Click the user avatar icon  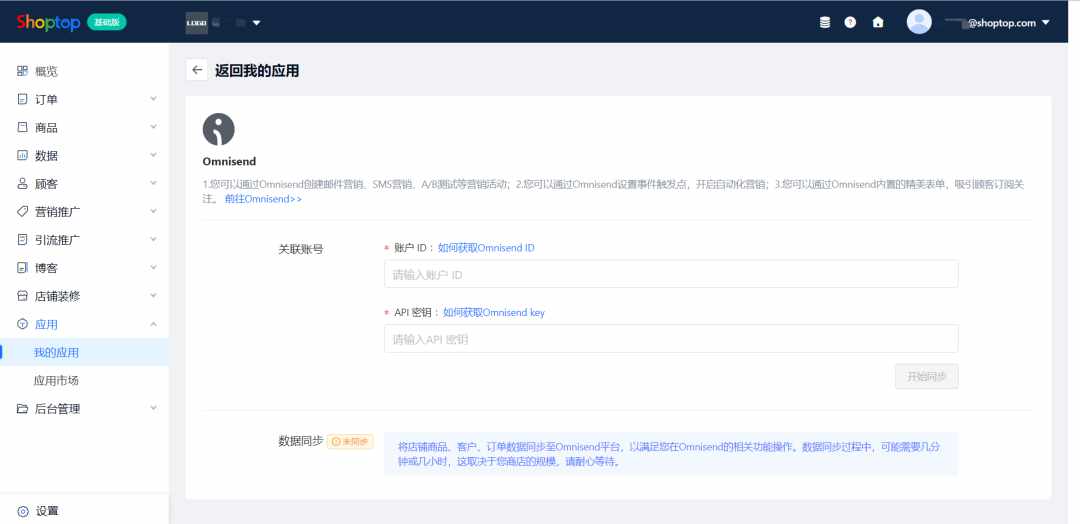(919, 22)
